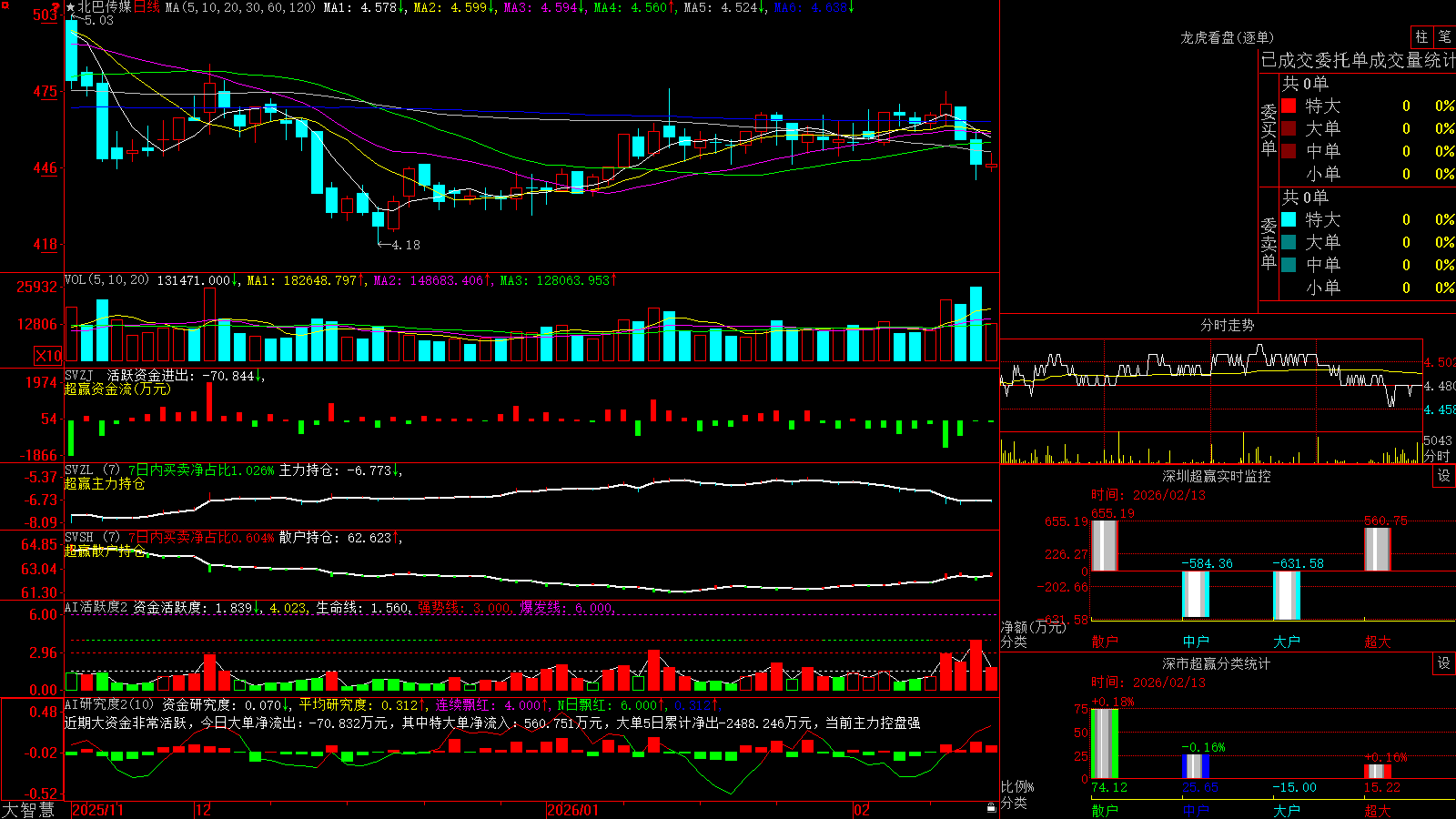Click the AI活跃度2 indicator label
This screenshot has height=819, width=1456.
point(96,607)
